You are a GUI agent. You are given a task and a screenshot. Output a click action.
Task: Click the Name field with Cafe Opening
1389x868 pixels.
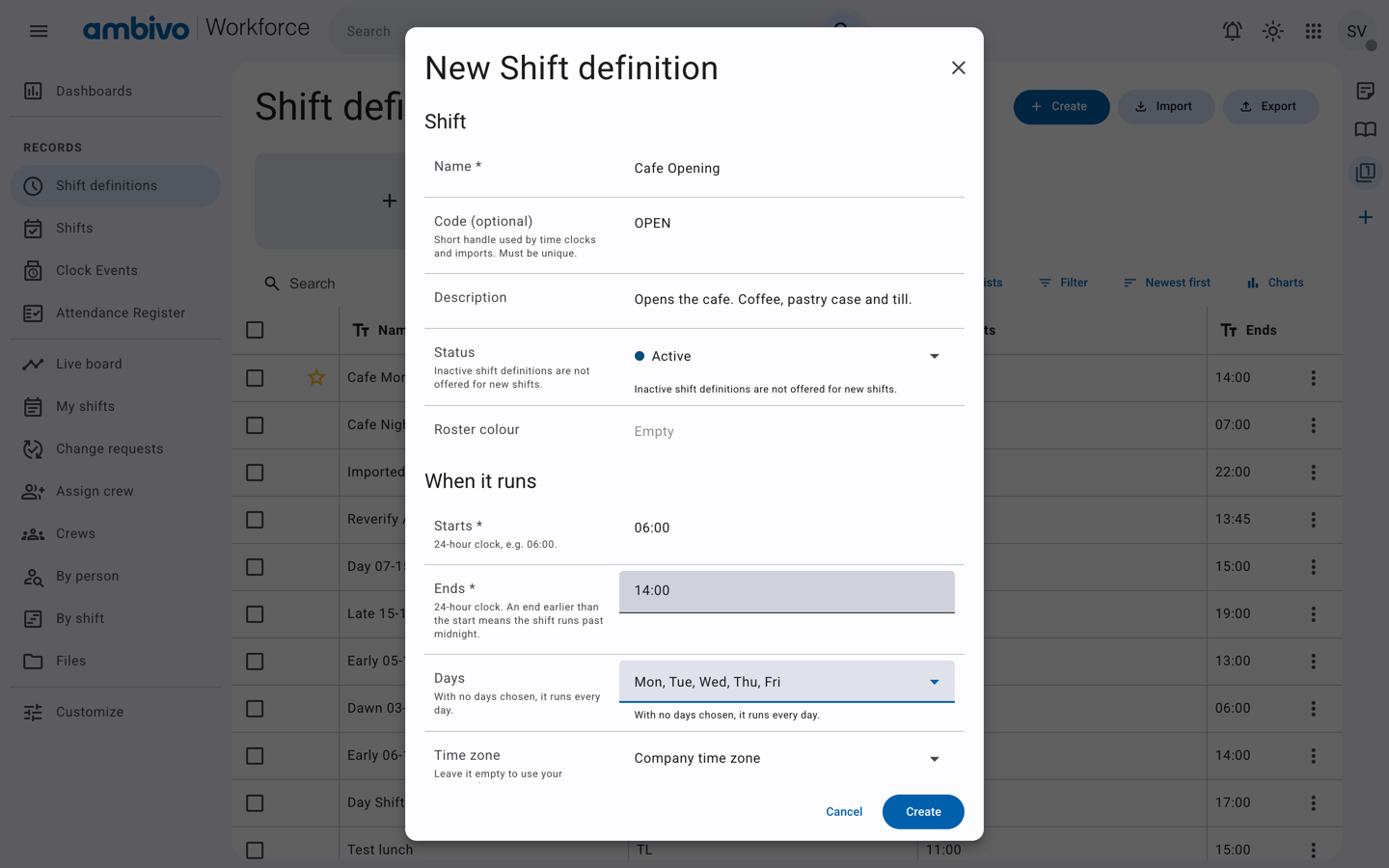tap(787, 168)
